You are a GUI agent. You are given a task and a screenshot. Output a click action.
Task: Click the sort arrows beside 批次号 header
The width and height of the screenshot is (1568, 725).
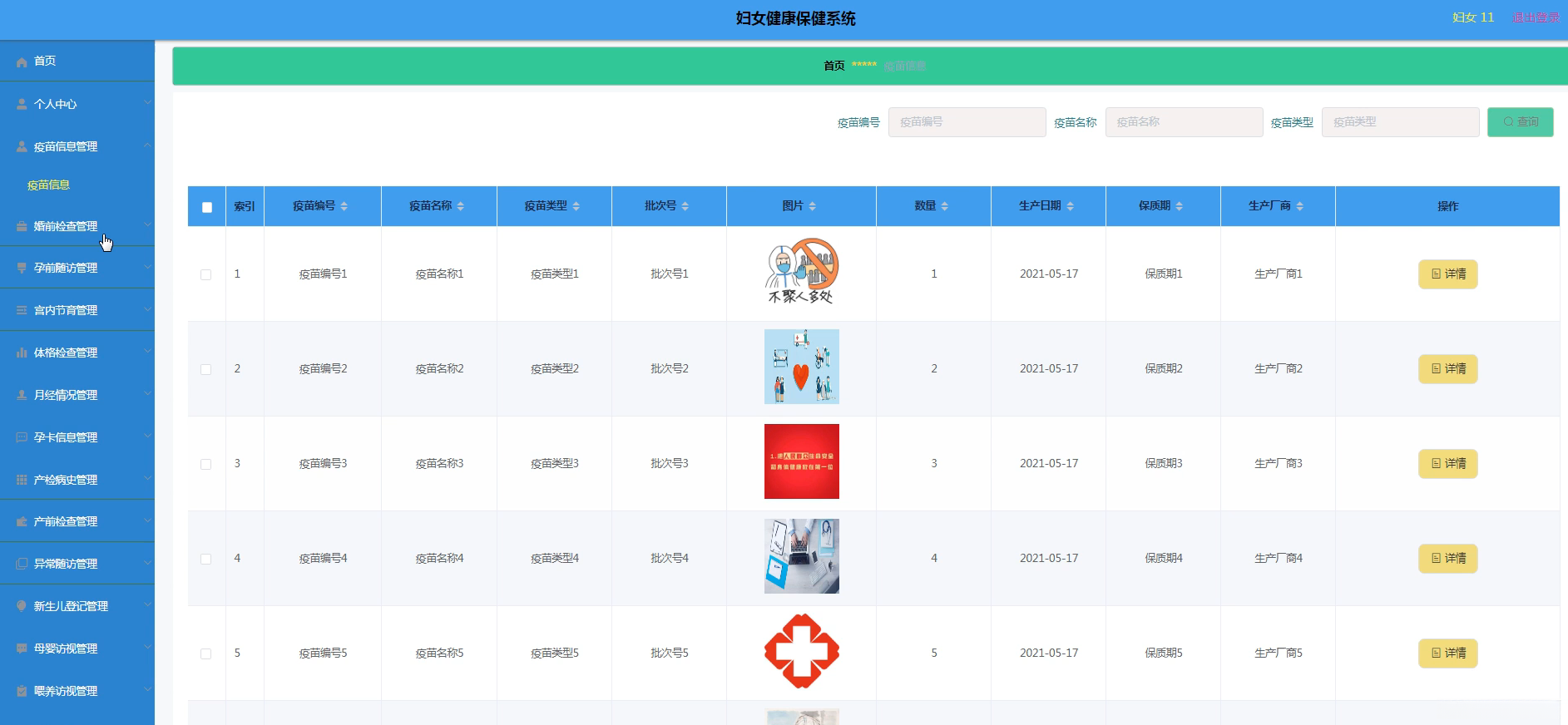click(x=685, y=206)
